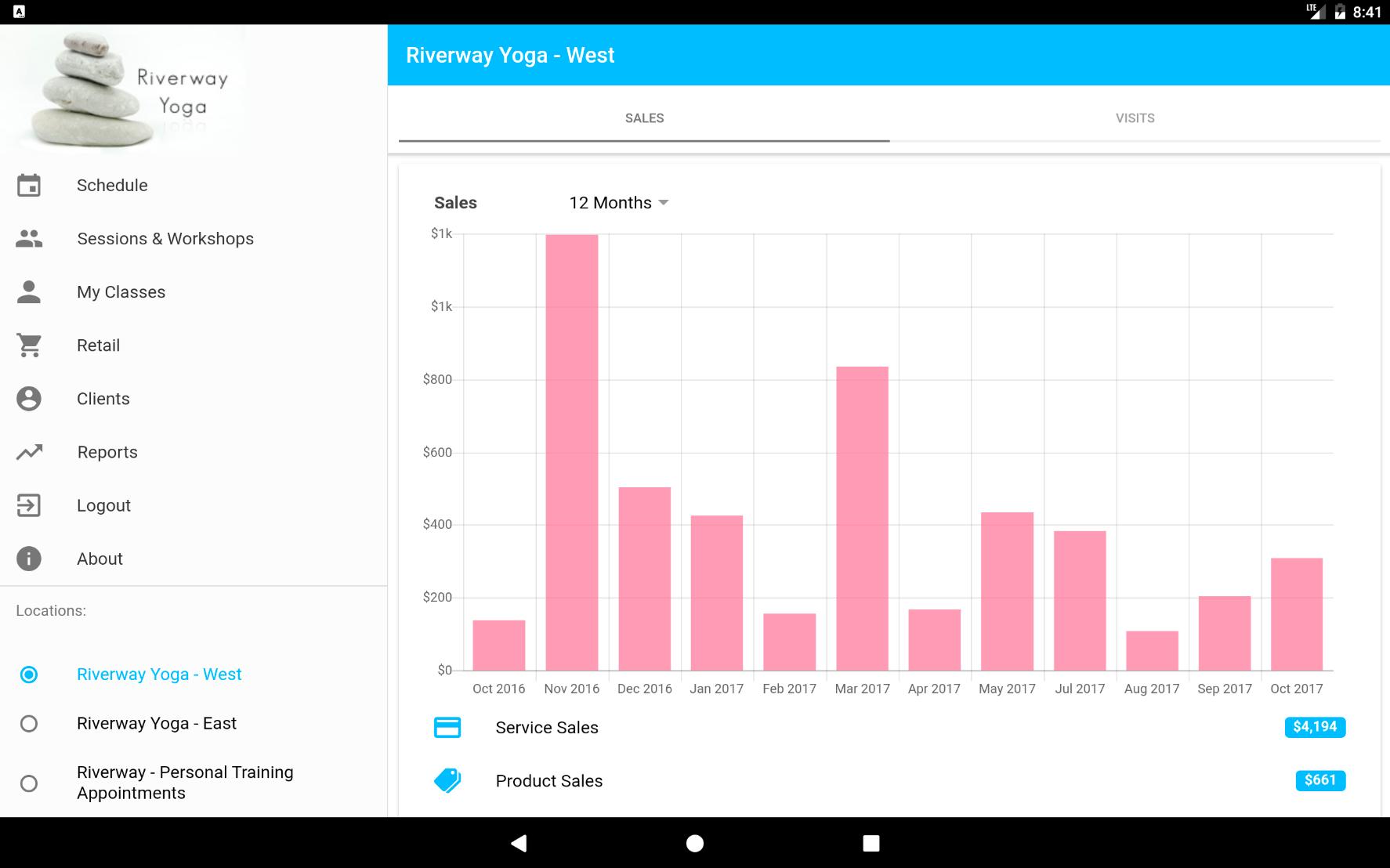Tap the Jul 2017 sales bar
The height and width of the screenshot is (868, 1390).
pos(1080,601)
